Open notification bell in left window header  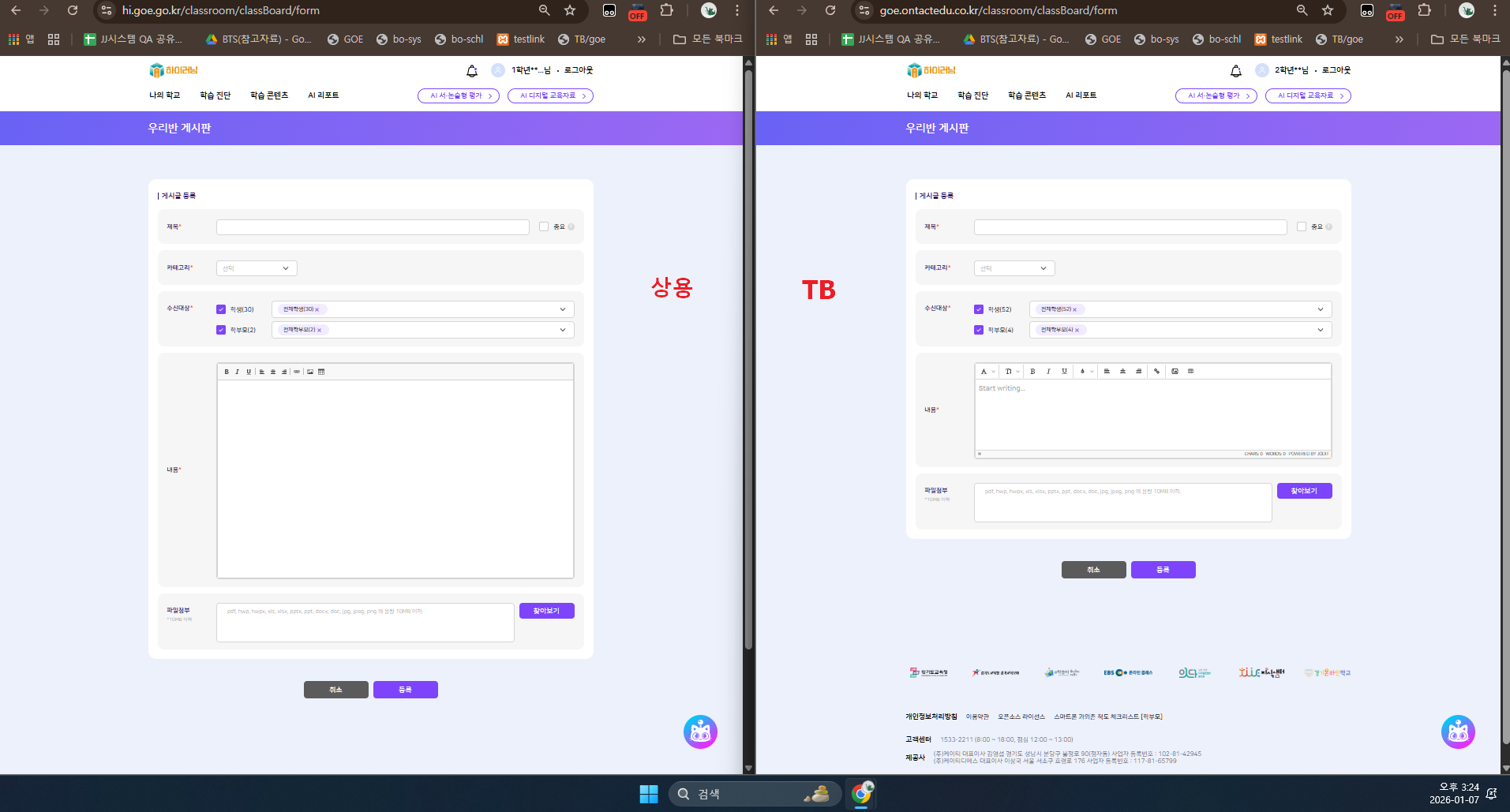(x=472, y=71)
